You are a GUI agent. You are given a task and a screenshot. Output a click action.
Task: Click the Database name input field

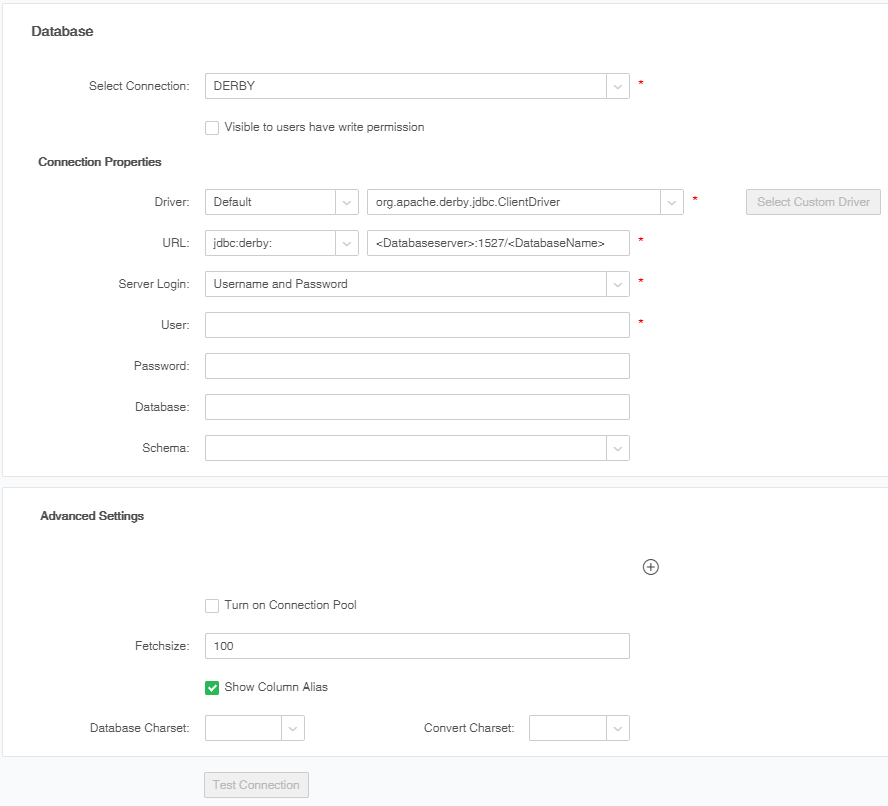(x=417, y=407)
